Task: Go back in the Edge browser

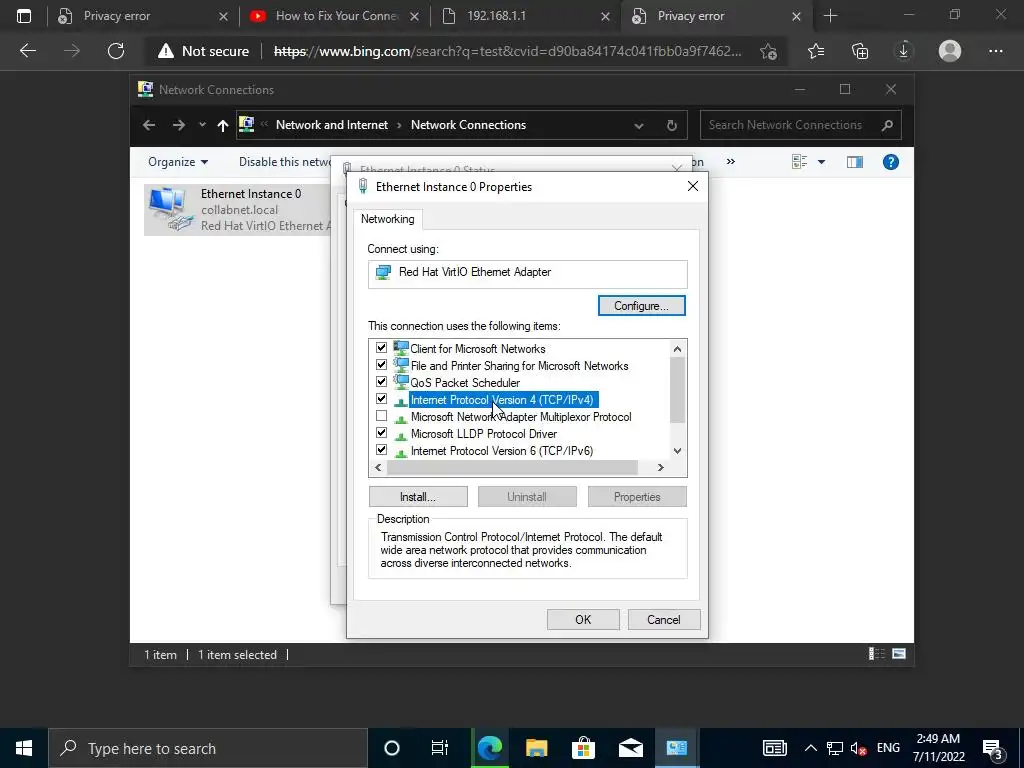Action: tap(28, 51)
